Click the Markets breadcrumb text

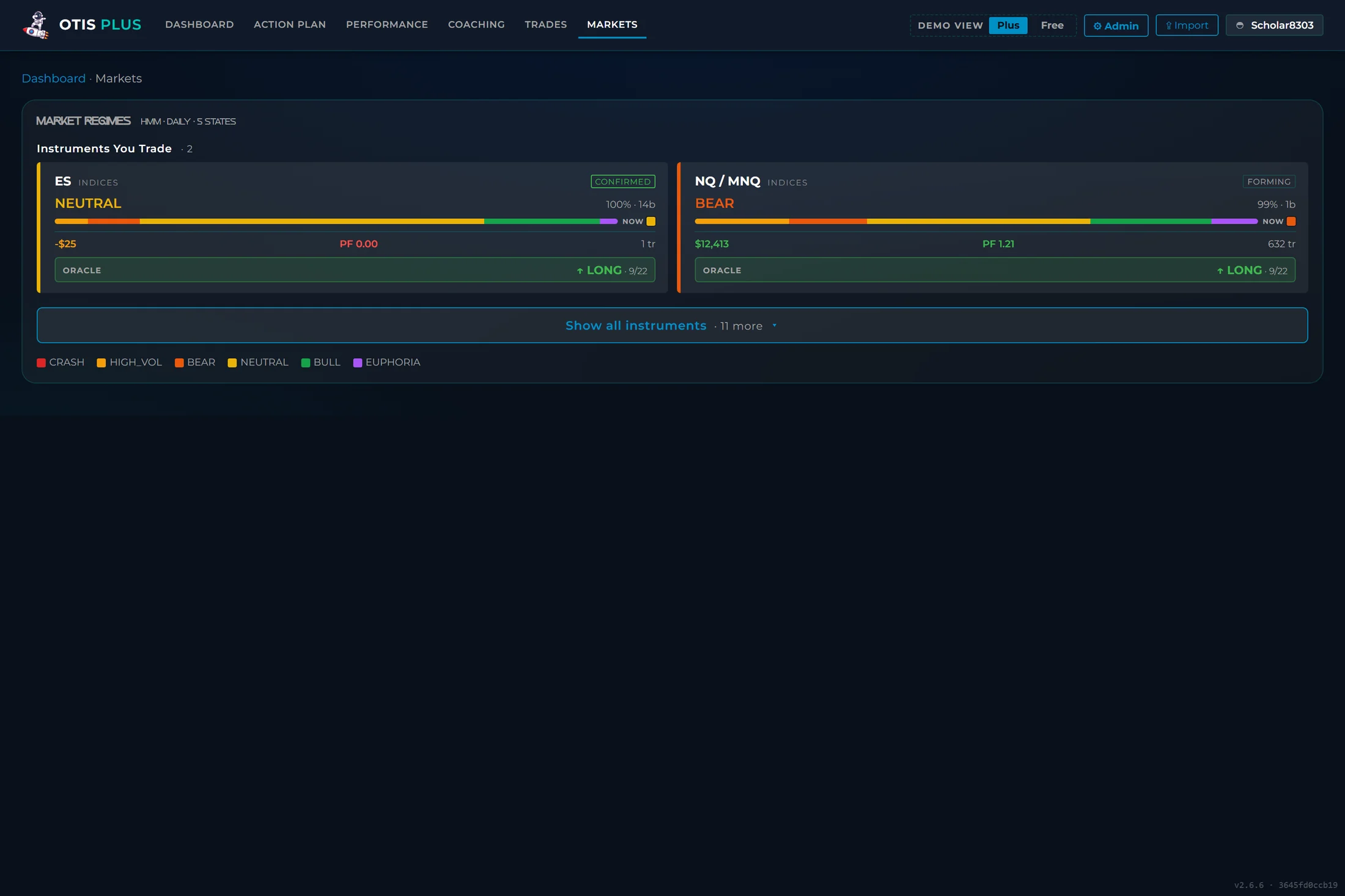[119, 78]
